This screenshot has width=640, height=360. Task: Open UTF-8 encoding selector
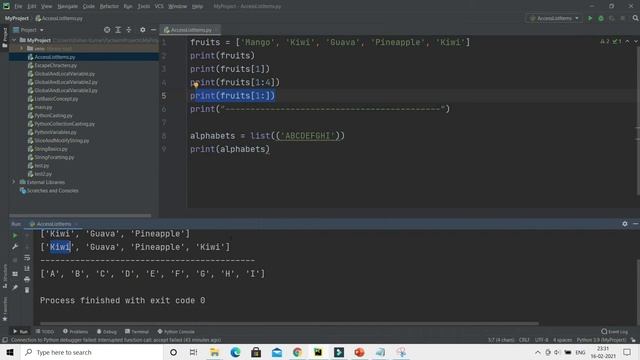542,340
